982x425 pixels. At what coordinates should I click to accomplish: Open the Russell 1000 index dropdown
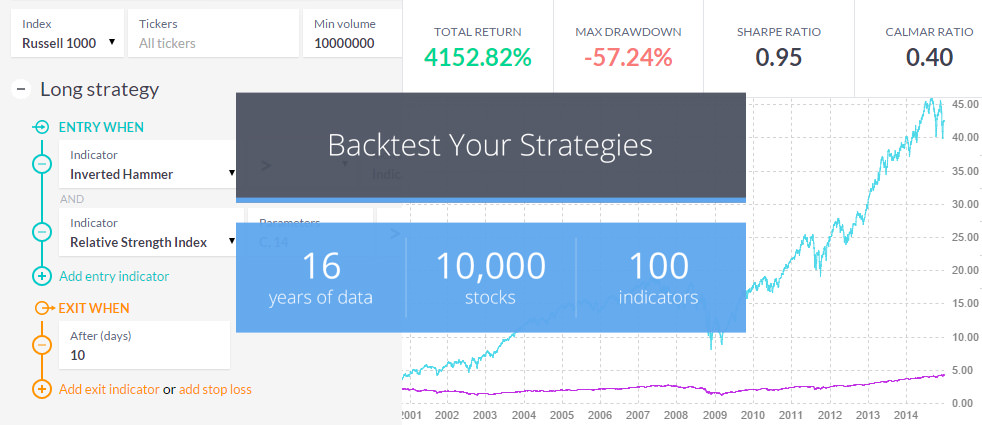tap(68, 43)
